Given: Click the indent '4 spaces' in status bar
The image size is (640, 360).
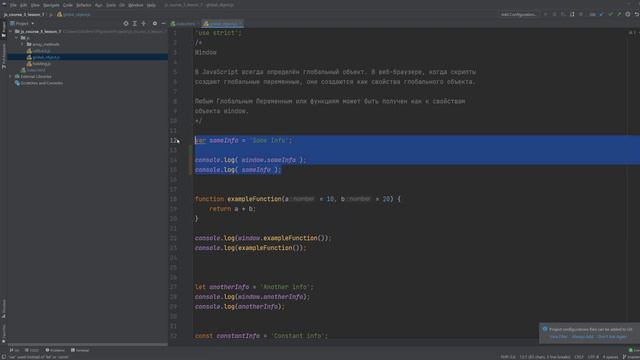Looking at the screenshot, I should [x=610, y=357].
